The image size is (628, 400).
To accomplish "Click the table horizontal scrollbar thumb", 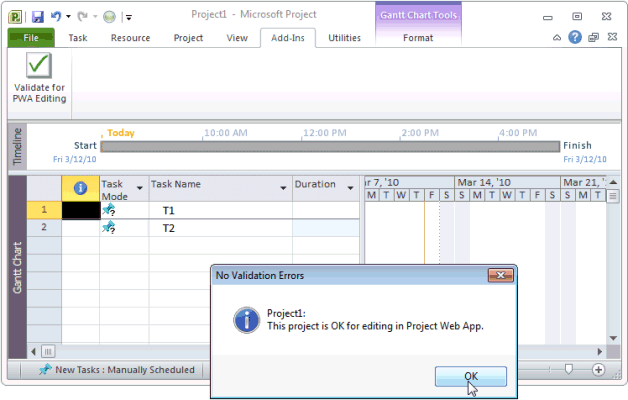I will click(x=48, y=352).
